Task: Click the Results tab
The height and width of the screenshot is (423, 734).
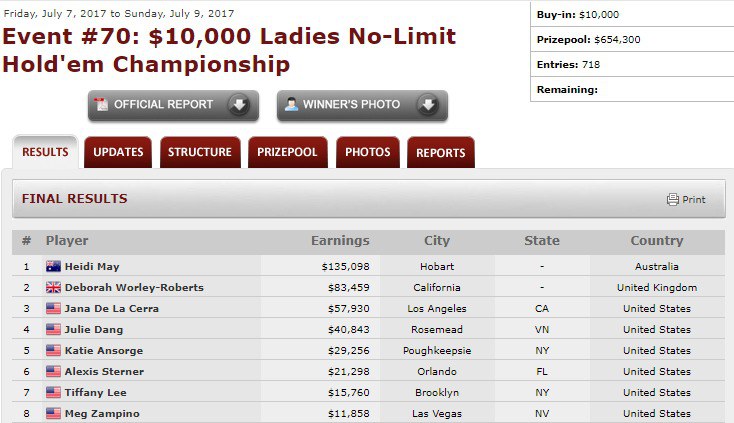Action: pos(45,152)
